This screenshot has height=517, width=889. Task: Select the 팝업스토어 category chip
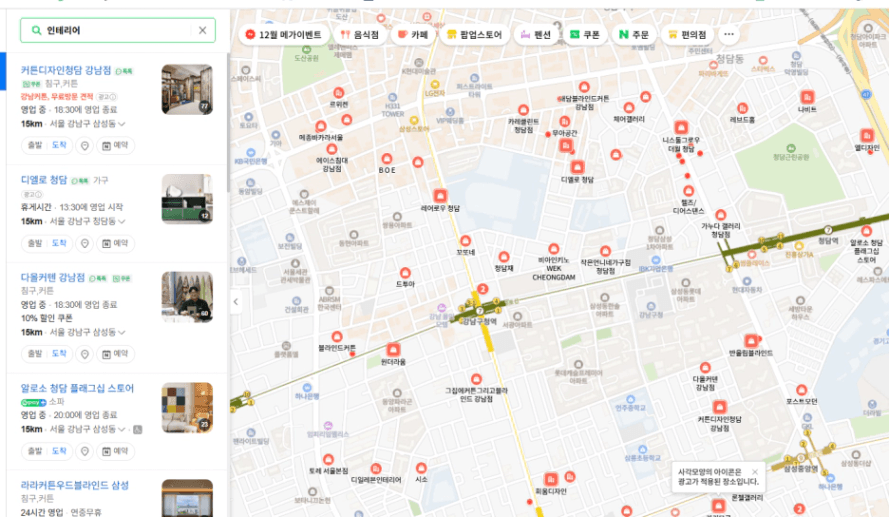475,35
